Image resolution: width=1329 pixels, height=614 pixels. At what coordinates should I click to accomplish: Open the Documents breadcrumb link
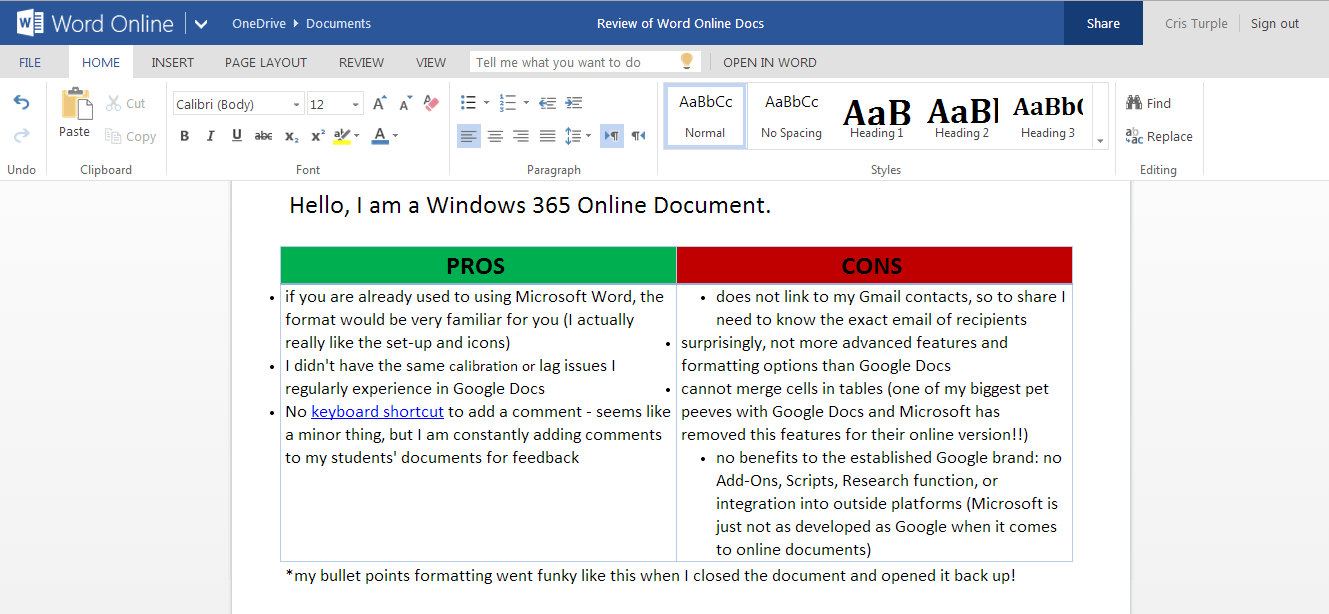(x=338, y=23)
